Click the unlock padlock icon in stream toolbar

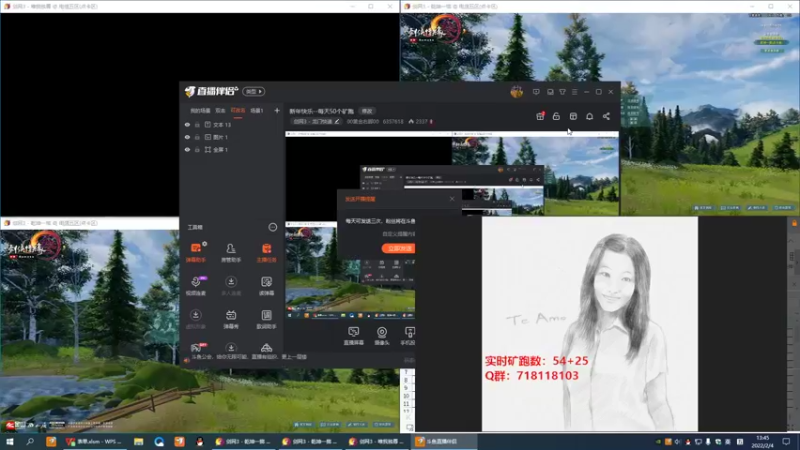coord(556,116)
